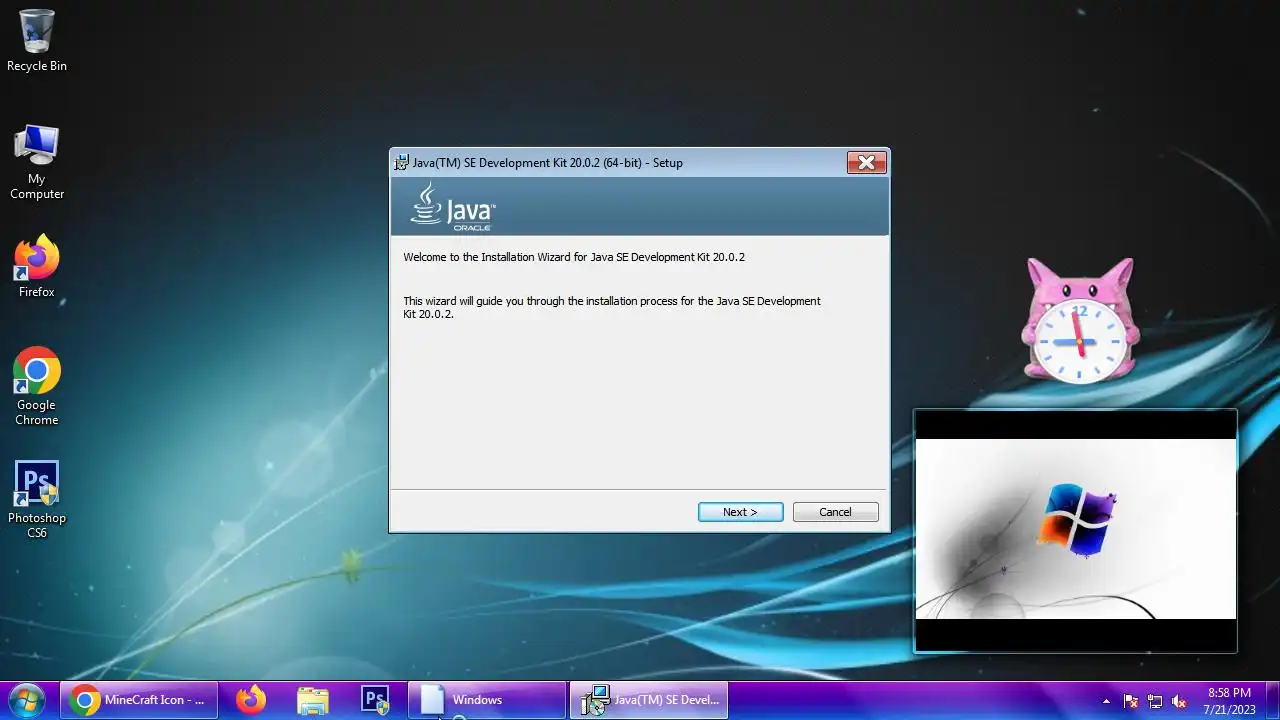
Task: Open the network tray icon
Action: (x=1155, y=701)
